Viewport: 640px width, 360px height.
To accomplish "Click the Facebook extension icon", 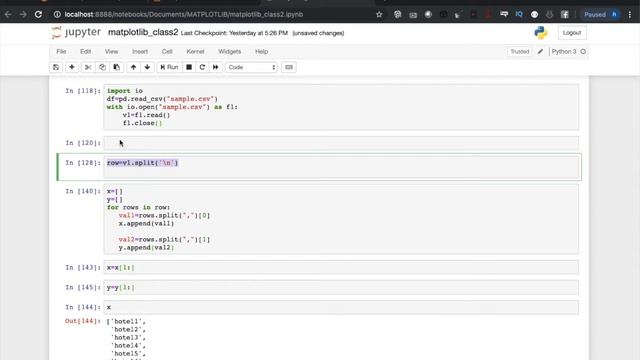I will 564,15.
